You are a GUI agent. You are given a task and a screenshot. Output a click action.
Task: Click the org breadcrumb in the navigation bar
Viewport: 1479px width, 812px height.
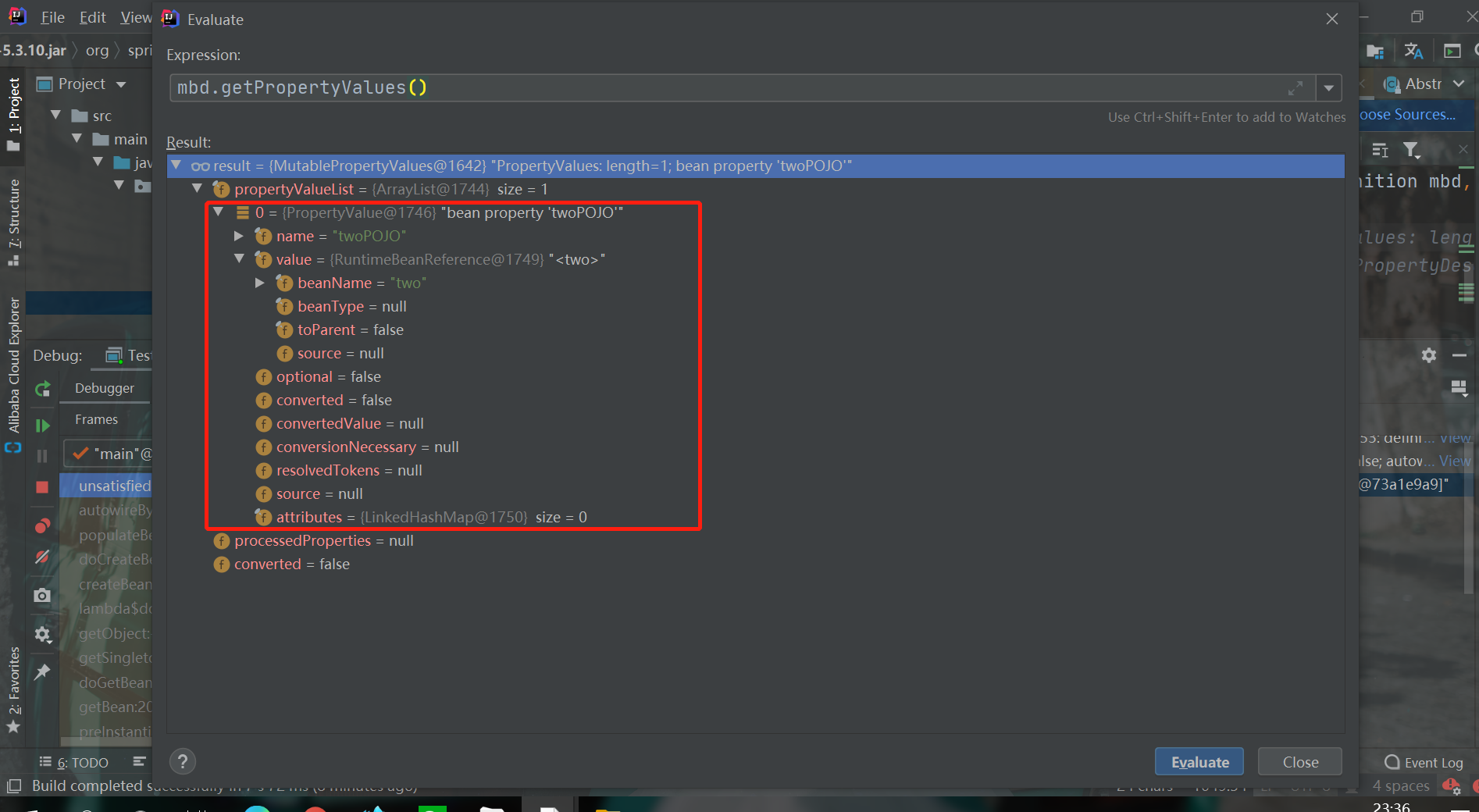click(x=97, y=51)
